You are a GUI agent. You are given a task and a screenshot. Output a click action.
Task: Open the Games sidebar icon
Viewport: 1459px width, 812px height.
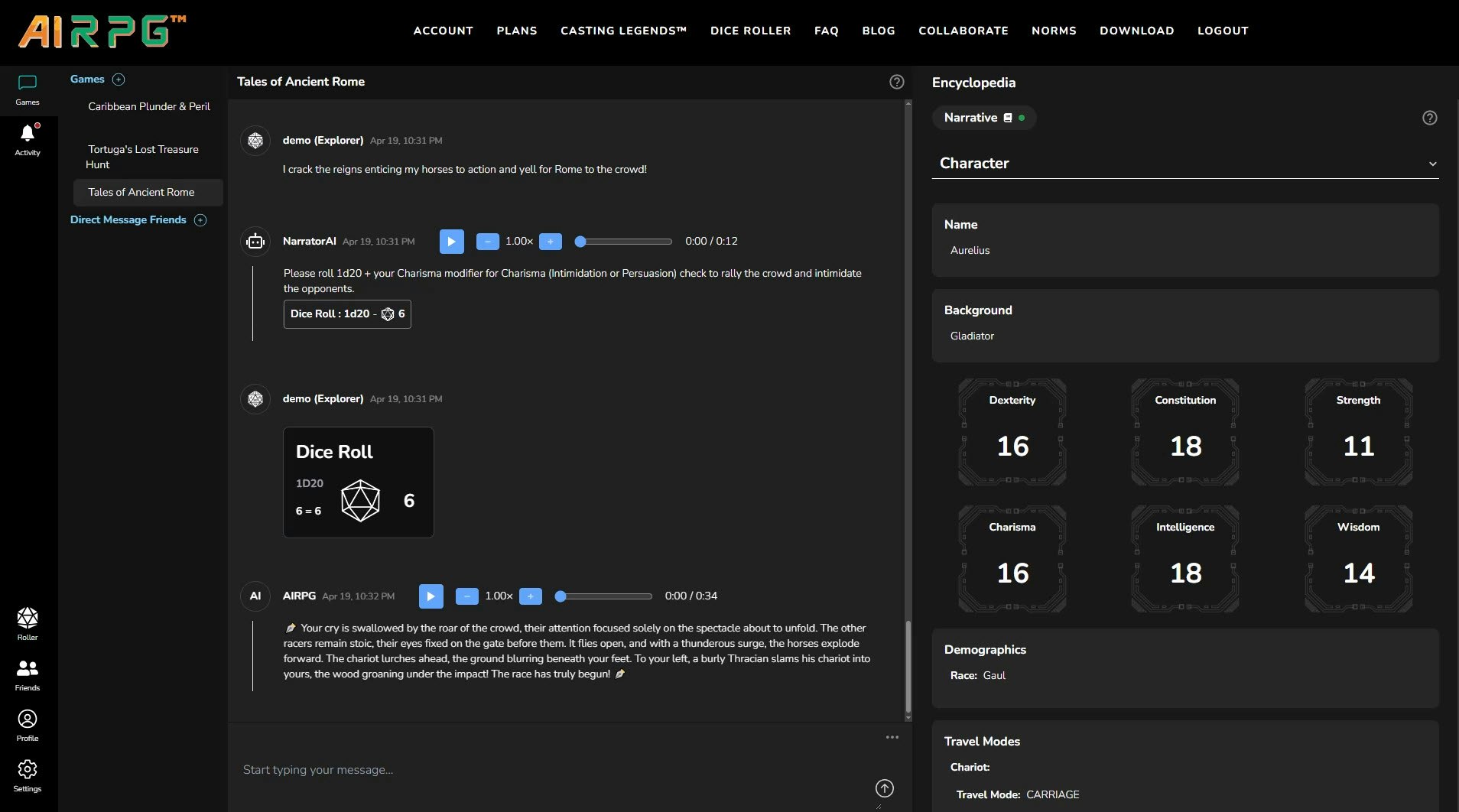28,89
